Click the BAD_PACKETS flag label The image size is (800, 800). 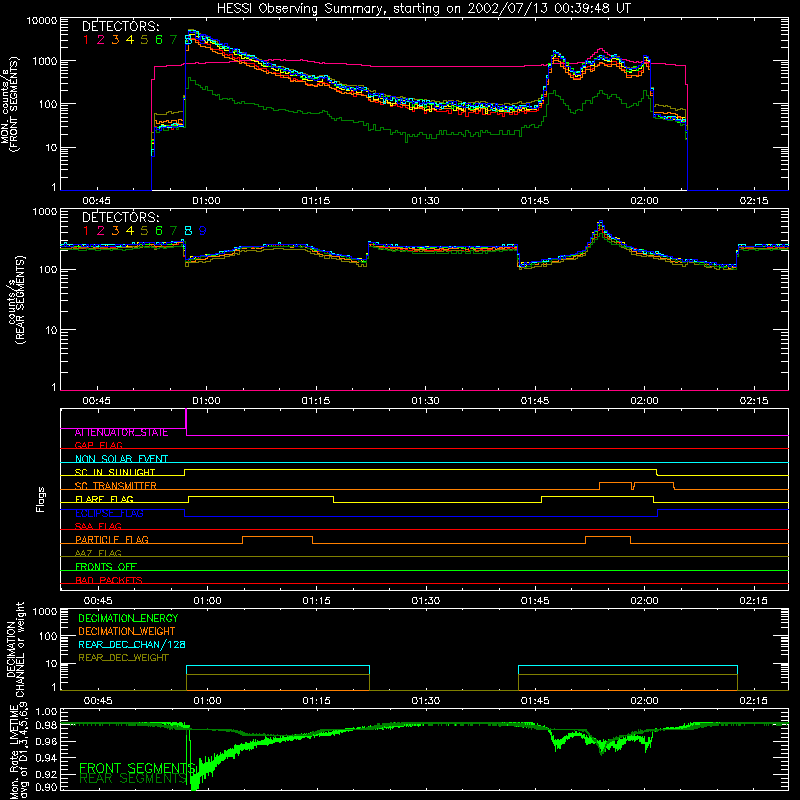tap(109, 580)
